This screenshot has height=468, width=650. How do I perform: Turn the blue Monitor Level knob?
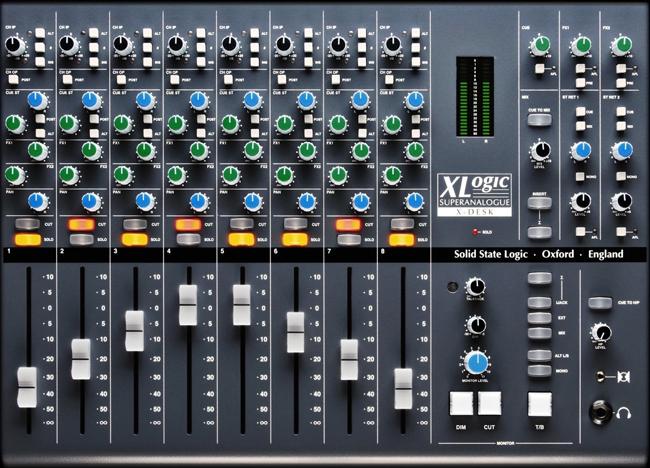(x=475, y=362)
